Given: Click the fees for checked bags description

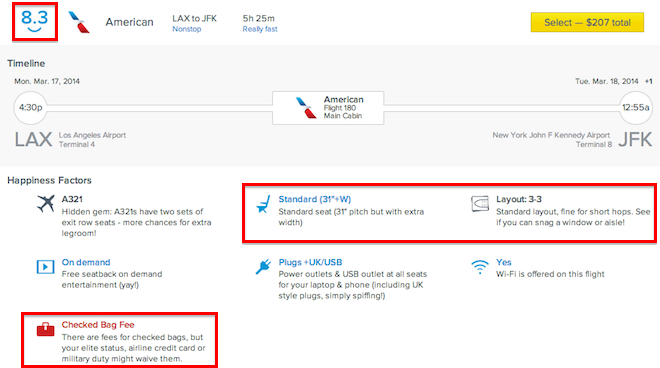Looking at the screenshot, I should pos(133,348).
